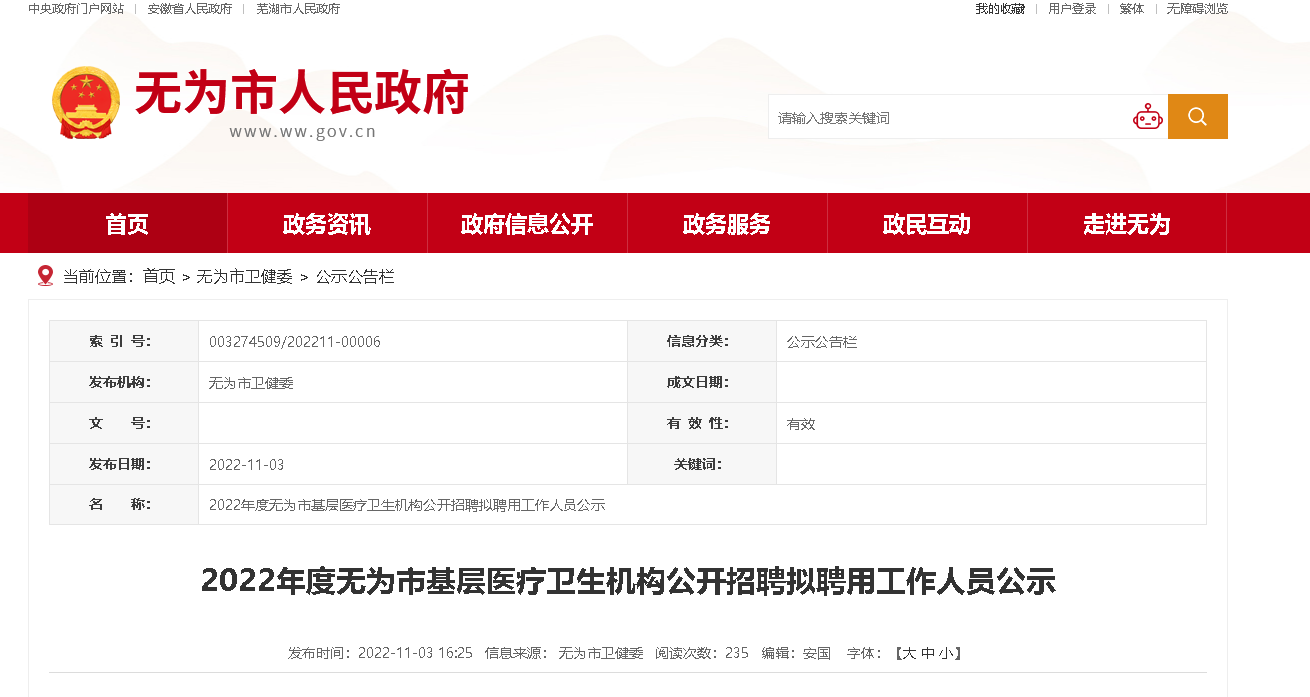Viewport: 1310px width, 697px height.
Task: Enable 无障碍浏览 accessibility mode
Action: point(1197,9)
